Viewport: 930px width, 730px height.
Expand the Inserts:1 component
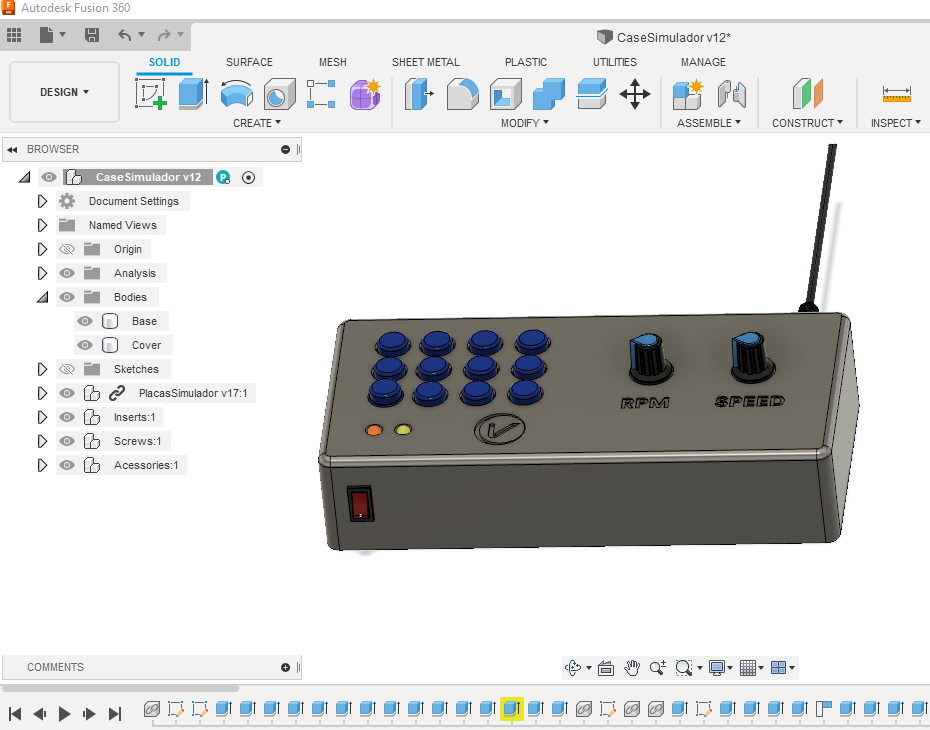tap(42, 417)
